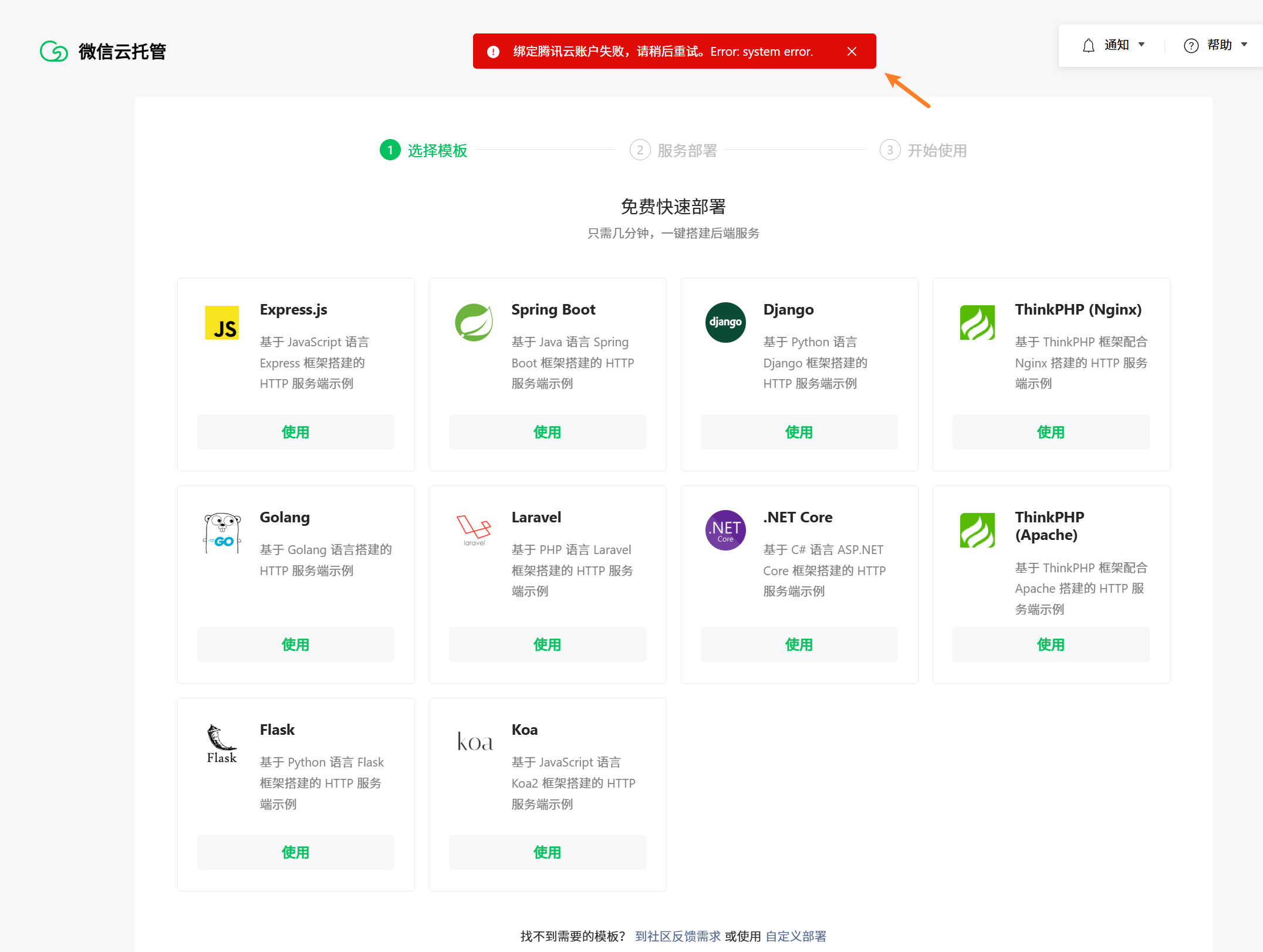This screenshot has width=1263, height=952.
Task: Click the 免费快速部署 heading
Action: [x=673, y=207]
